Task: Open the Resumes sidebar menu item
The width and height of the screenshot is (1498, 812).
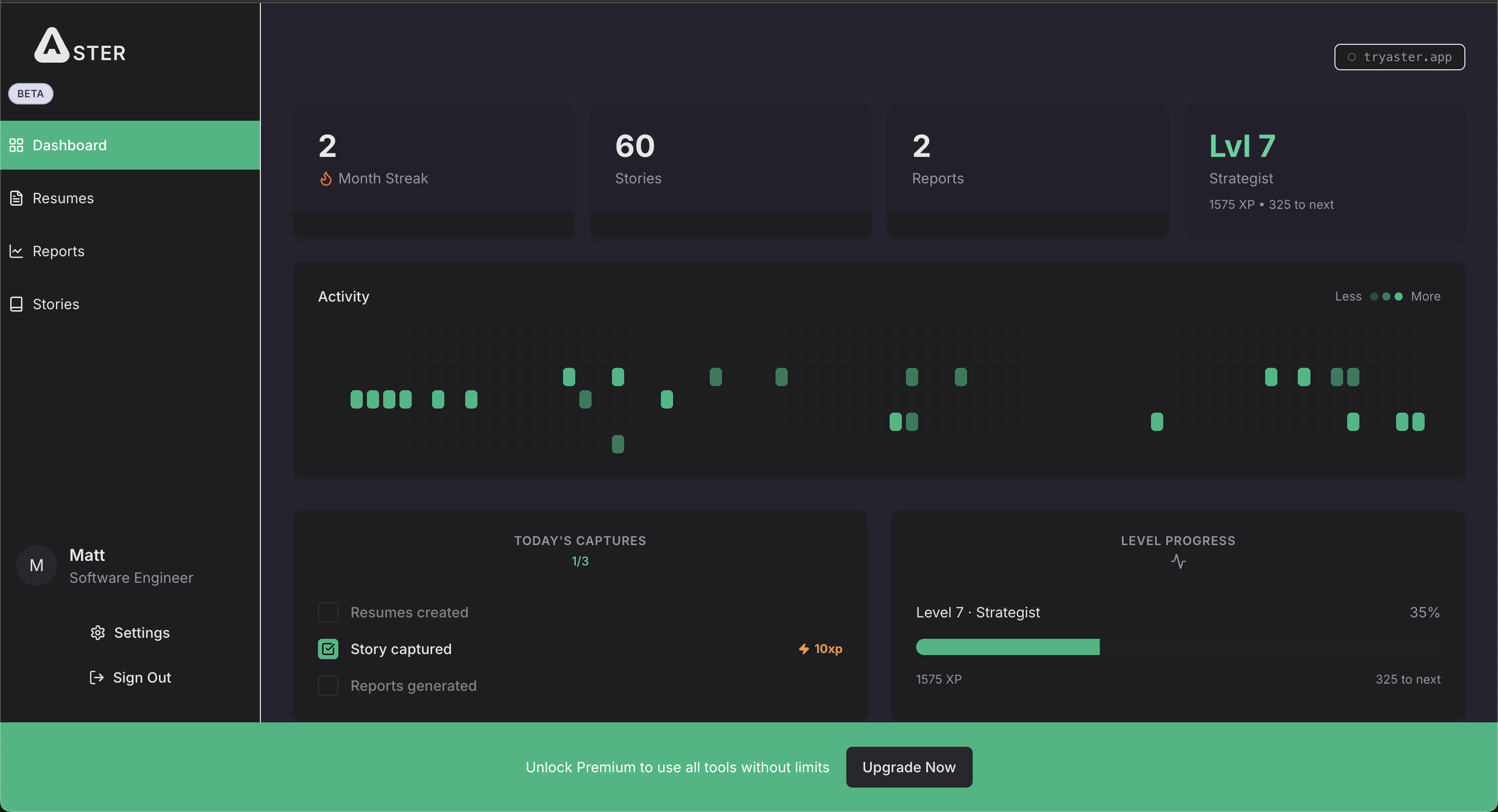Action: click(63, 198)
